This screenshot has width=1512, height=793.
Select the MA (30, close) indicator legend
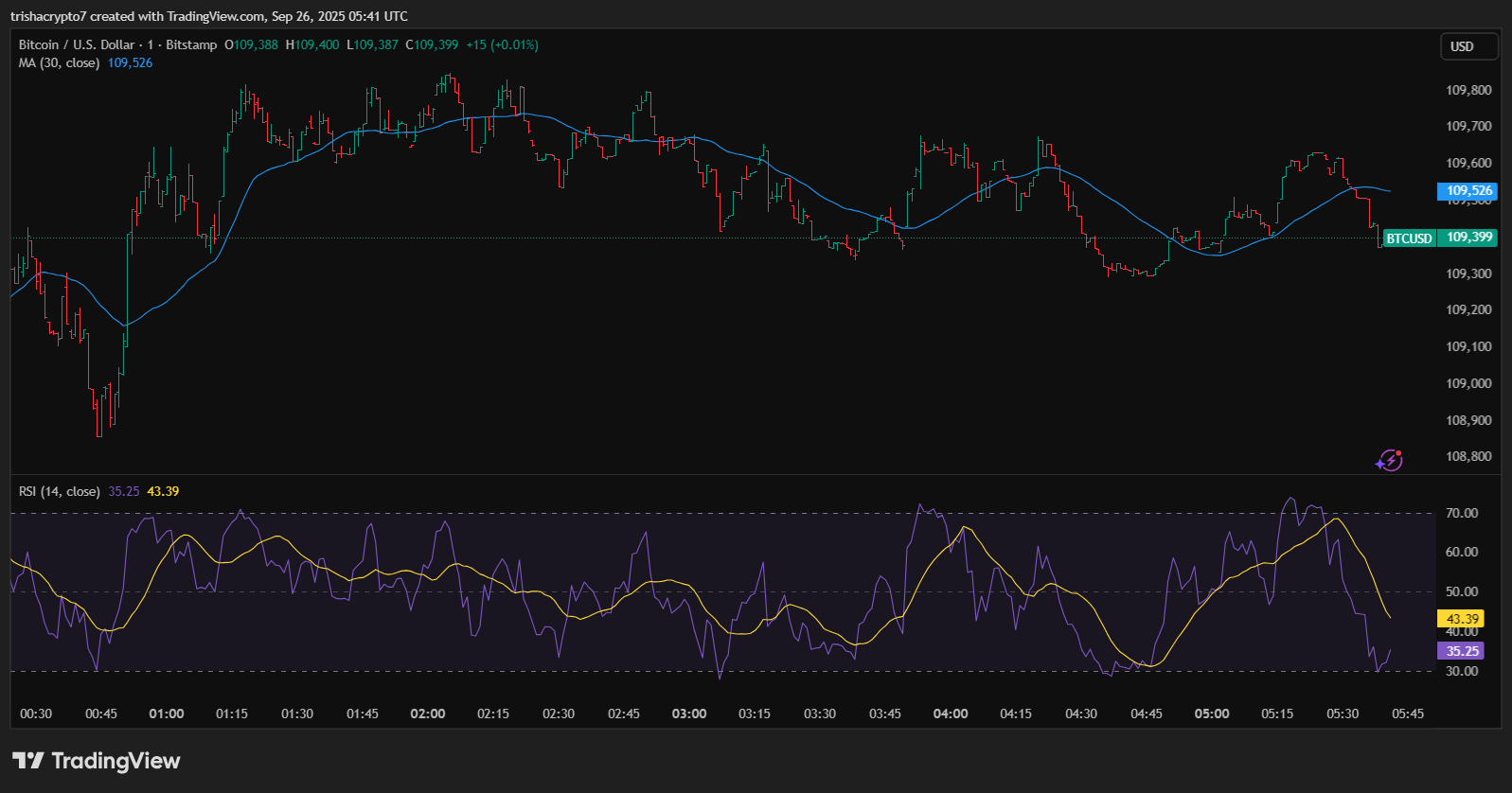[59, 62]
